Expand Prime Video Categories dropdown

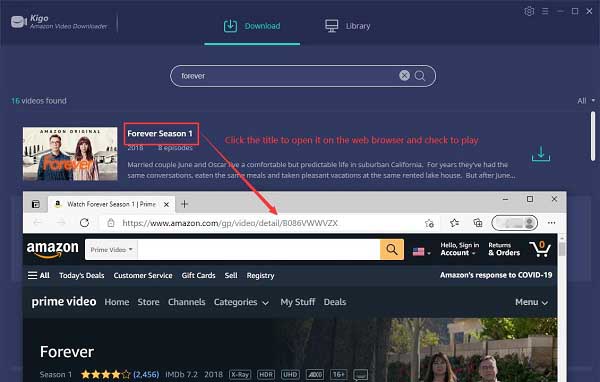click(241, 302)
